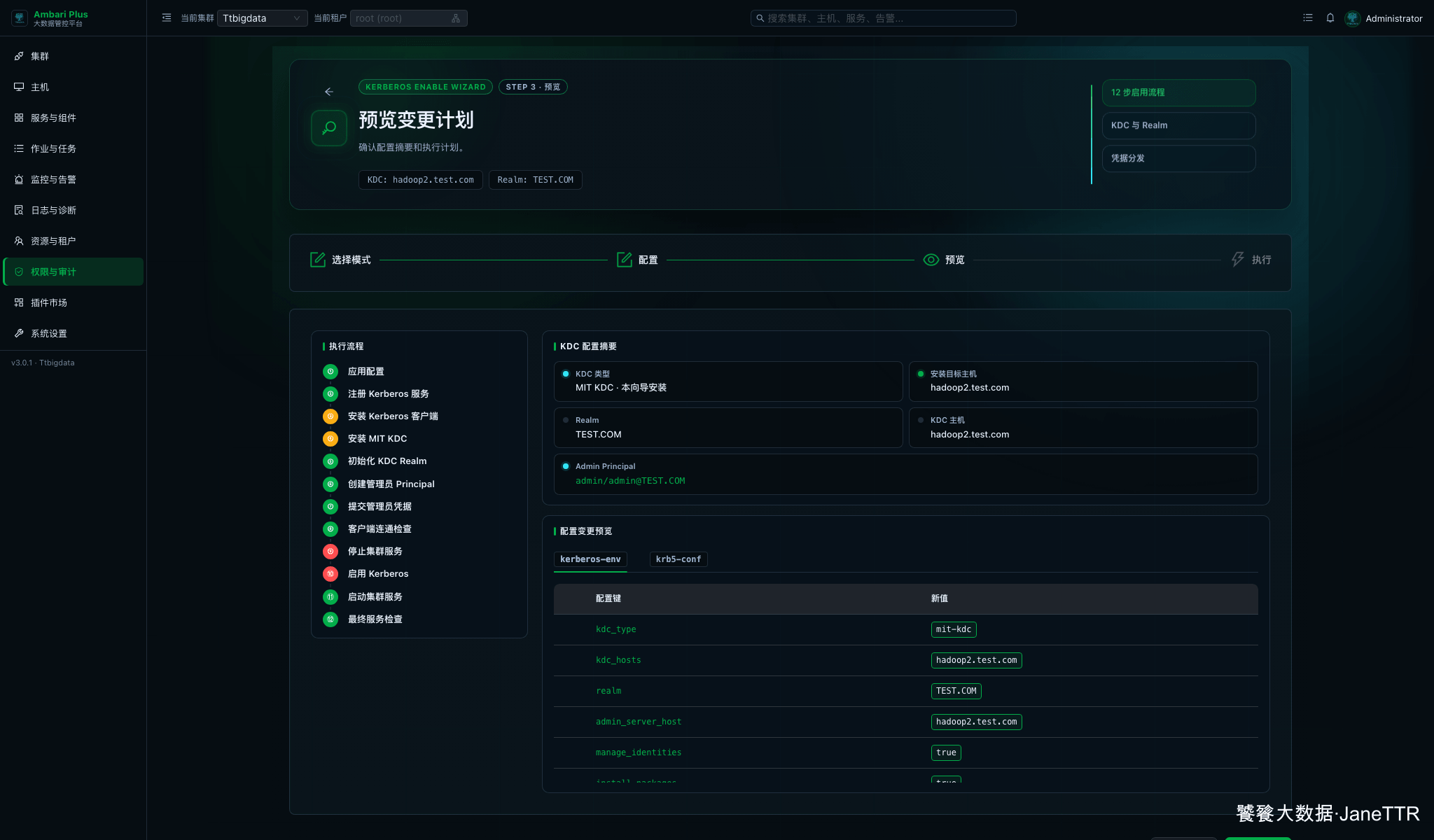Jump to the KDC 与 Realm anchor
The height and width of the screenshot is (840, 1434).
(1178, 125)
